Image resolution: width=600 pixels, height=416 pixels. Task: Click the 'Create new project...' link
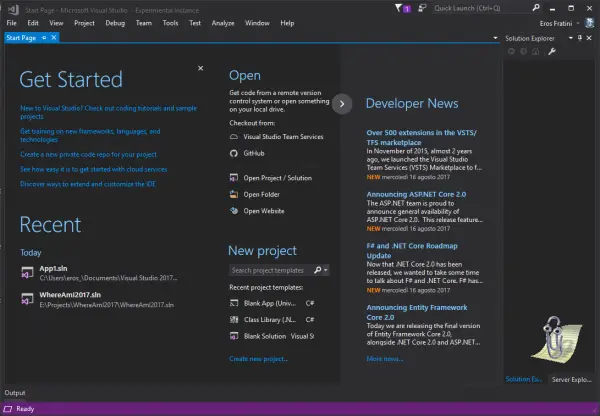tap(258, 359)
